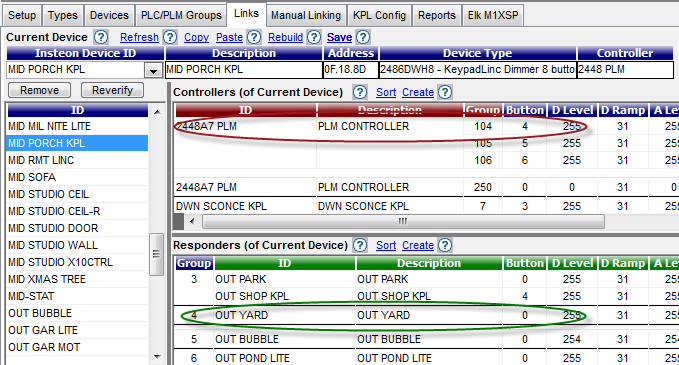
Task: Open help icon beside Refresh link
Action: 170,37
